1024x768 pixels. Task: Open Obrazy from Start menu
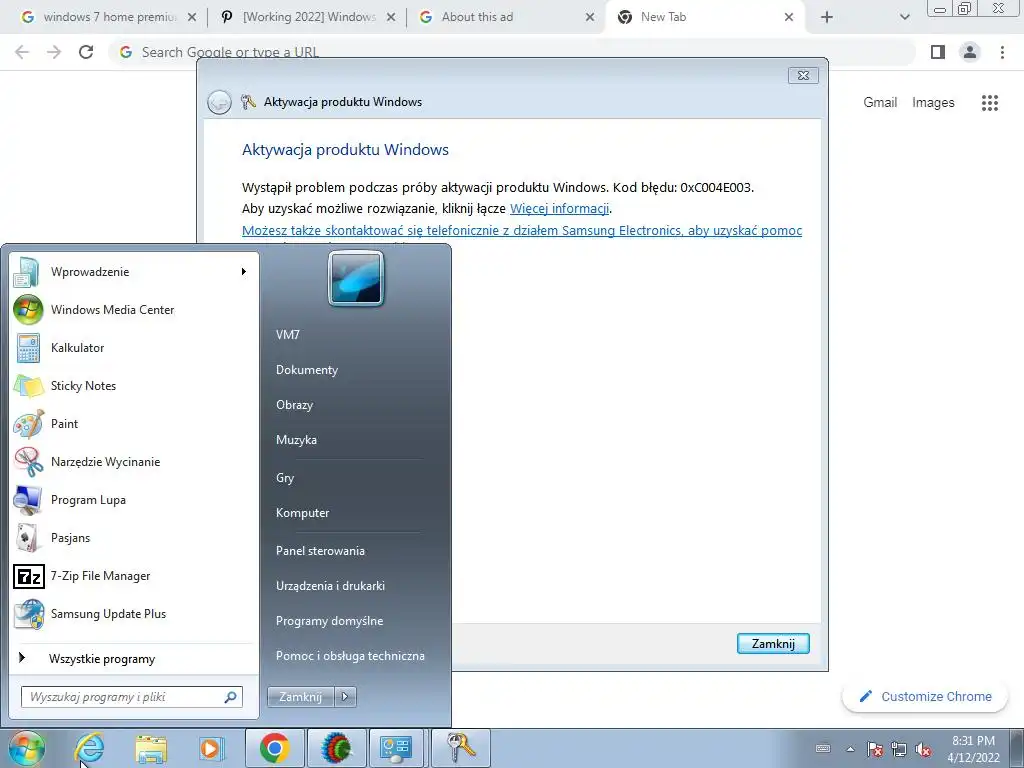click(295, 405)
